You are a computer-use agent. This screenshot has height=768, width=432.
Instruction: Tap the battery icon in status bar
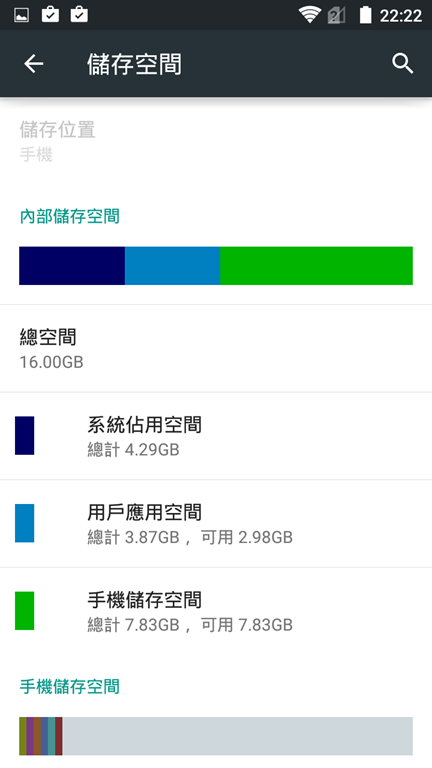click(365, 15)
